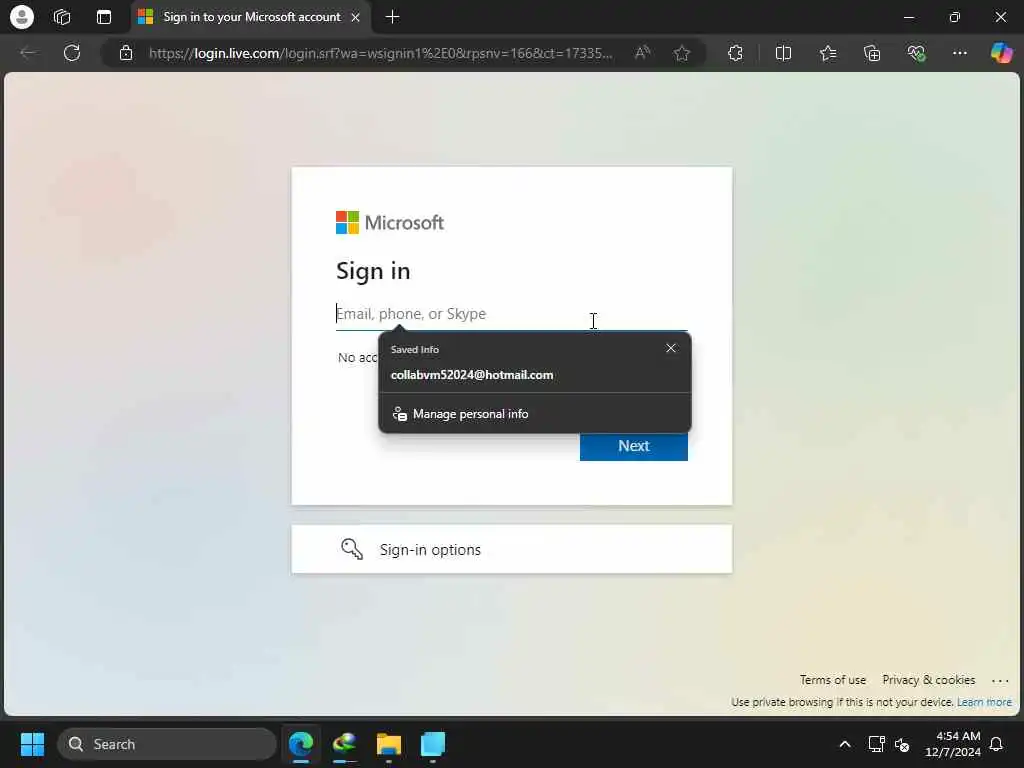The height and width of the screenshot is (768, 1024).
Task: Add this page to favorites star
Action: (x=682, y=53)
